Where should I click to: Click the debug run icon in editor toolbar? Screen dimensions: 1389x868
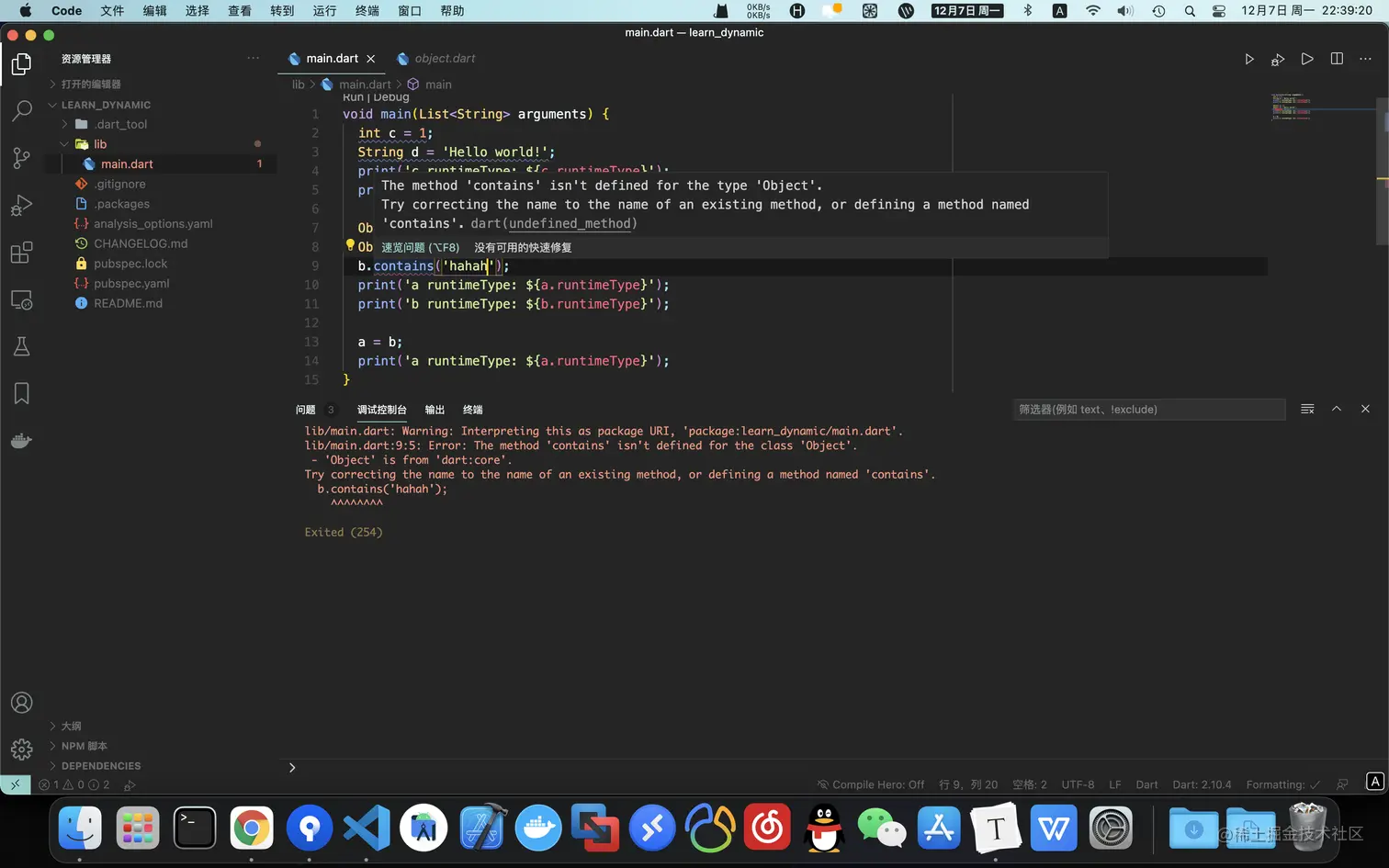(x=1278, y=59)
